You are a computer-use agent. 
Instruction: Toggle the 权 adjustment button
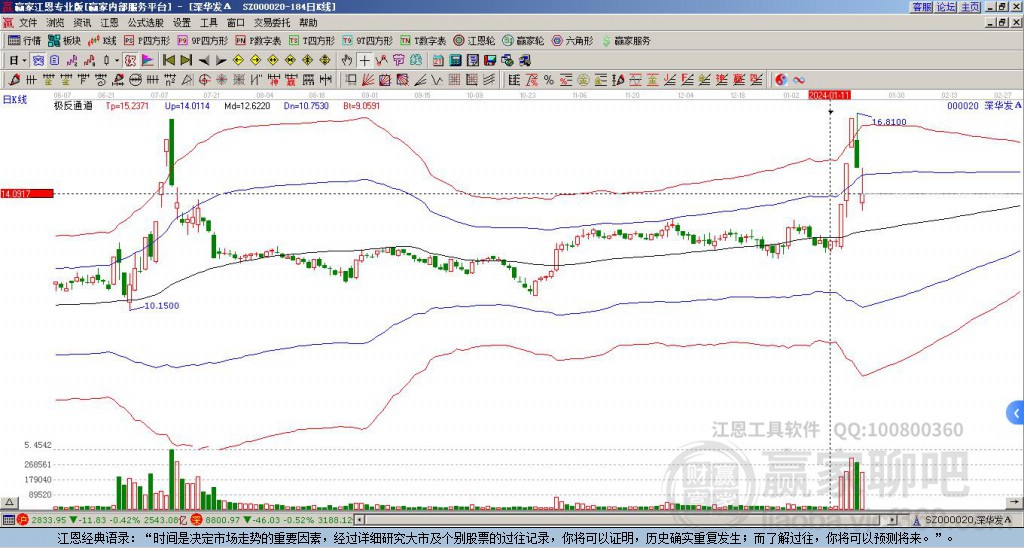pos(130,60)
